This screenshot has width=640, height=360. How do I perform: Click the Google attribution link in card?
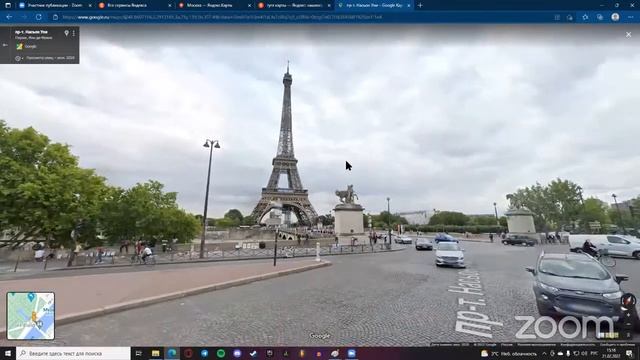[30, 47]
